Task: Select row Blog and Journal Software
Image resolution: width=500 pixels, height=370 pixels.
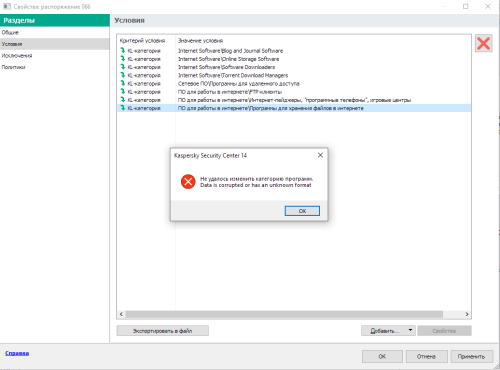Action: [294, 51]
